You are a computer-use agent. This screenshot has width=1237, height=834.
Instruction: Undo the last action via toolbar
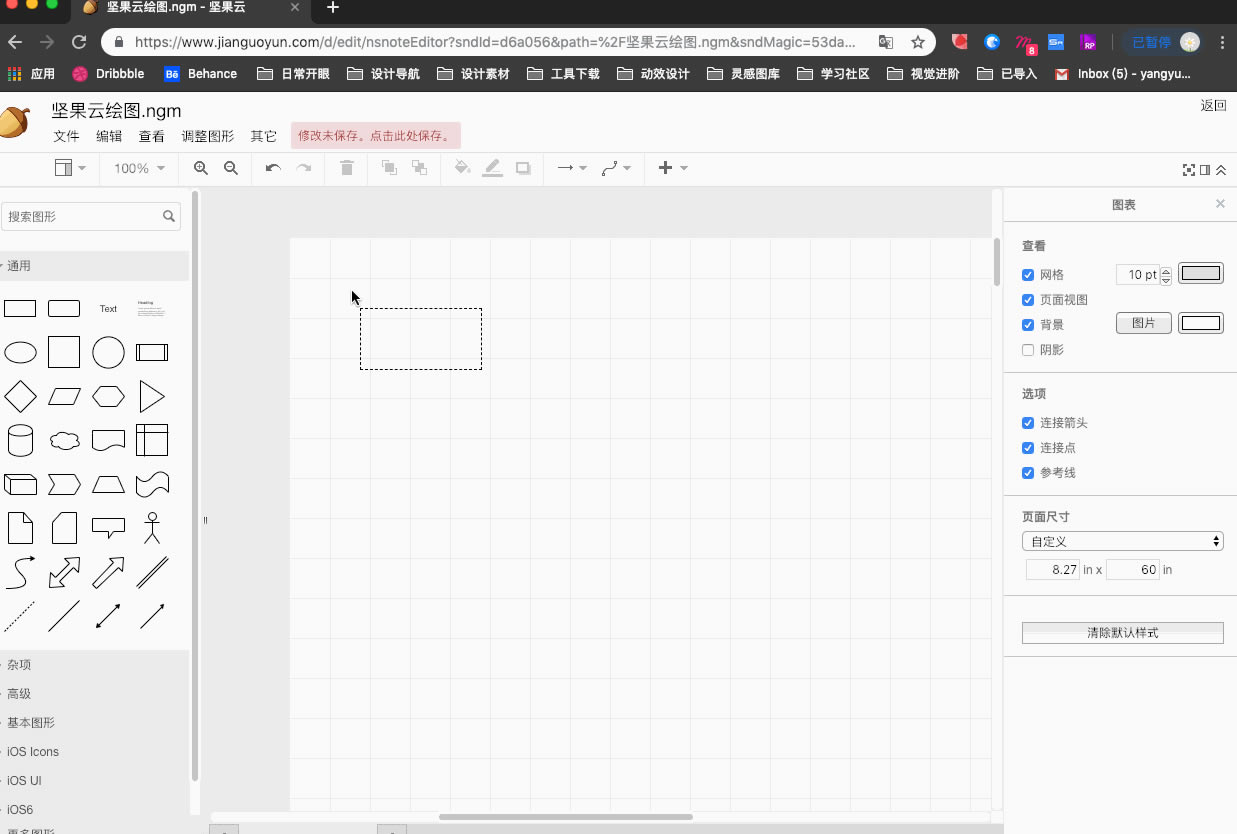272,168
